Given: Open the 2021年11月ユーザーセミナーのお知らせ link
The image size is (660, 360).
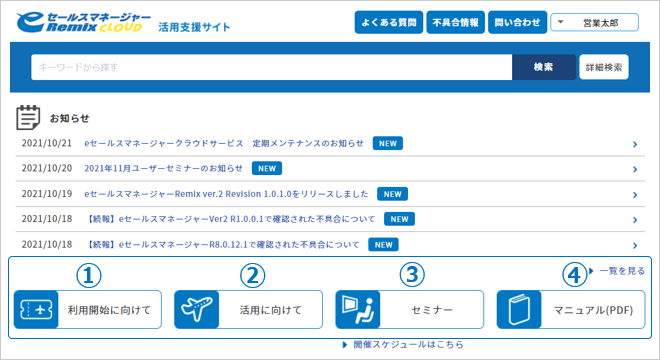Looking at the screenshot, I should (x=163, y=168).
